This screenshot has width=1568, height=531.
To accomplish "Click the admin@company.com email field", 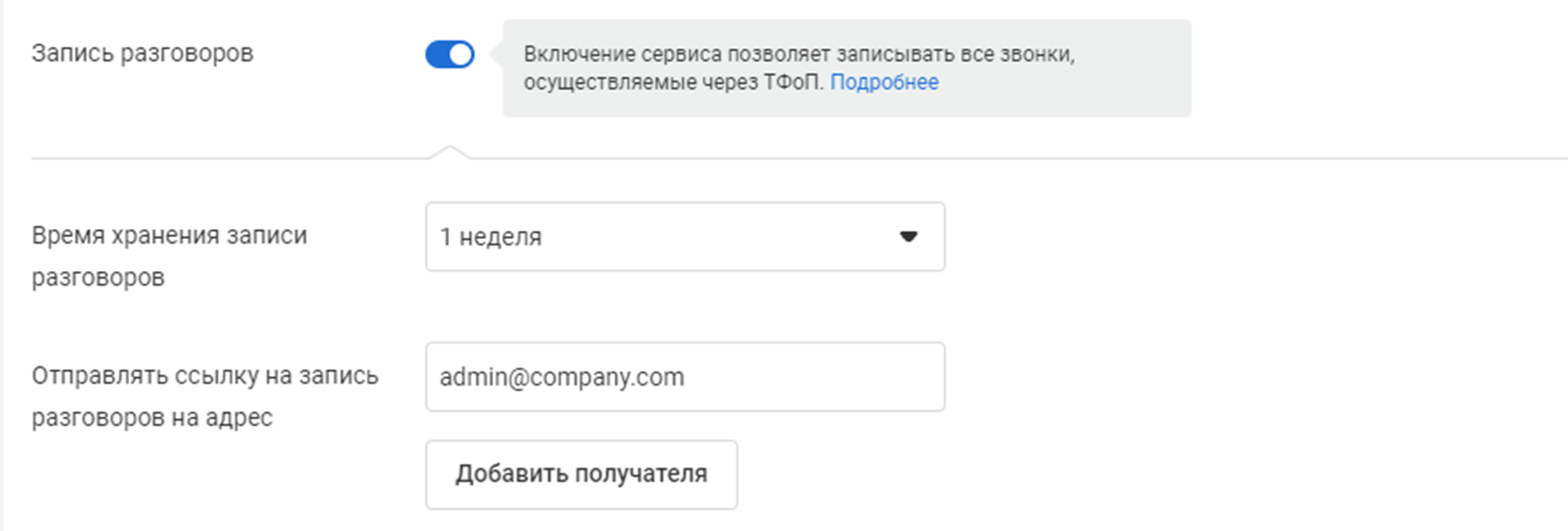I will coord(684,377).
